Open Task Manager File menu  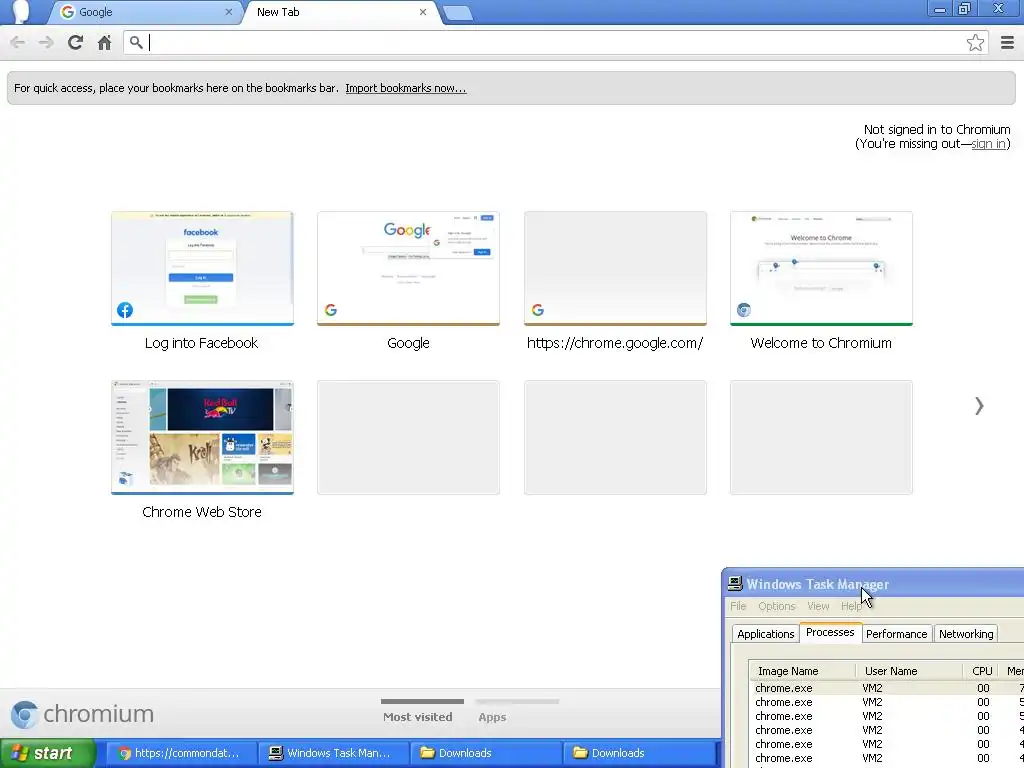point(738,606)
